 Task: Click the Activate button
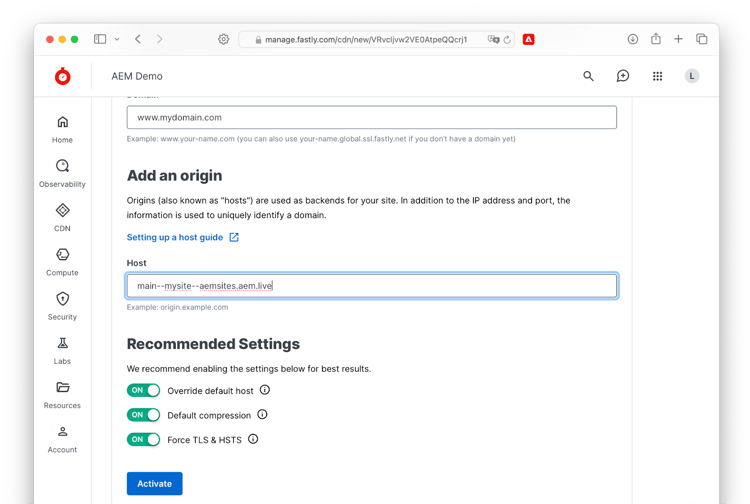[x=154, y=483]
